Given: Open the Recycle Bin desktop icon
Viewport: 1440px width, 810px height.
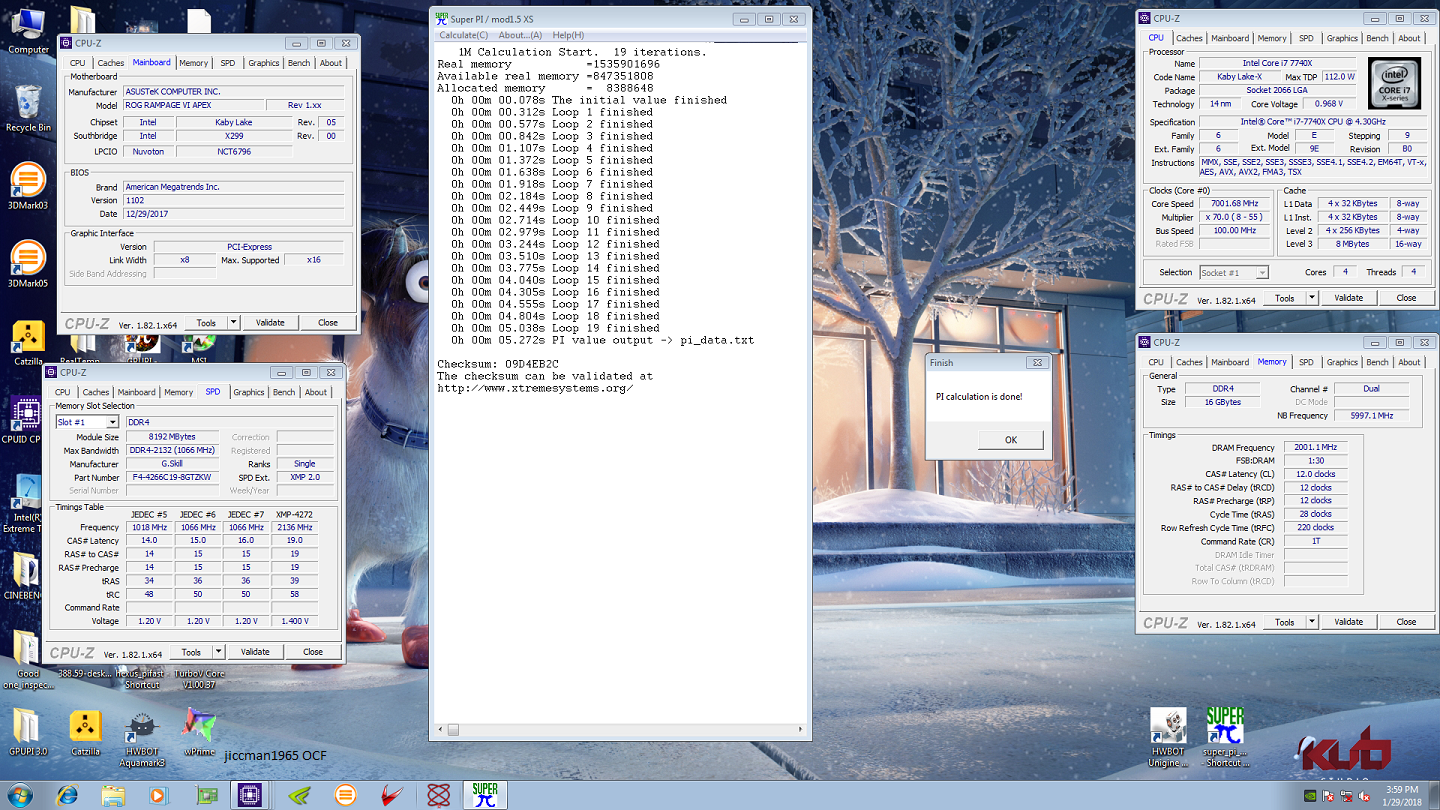Looking at the screenshot, I should 28,108.
